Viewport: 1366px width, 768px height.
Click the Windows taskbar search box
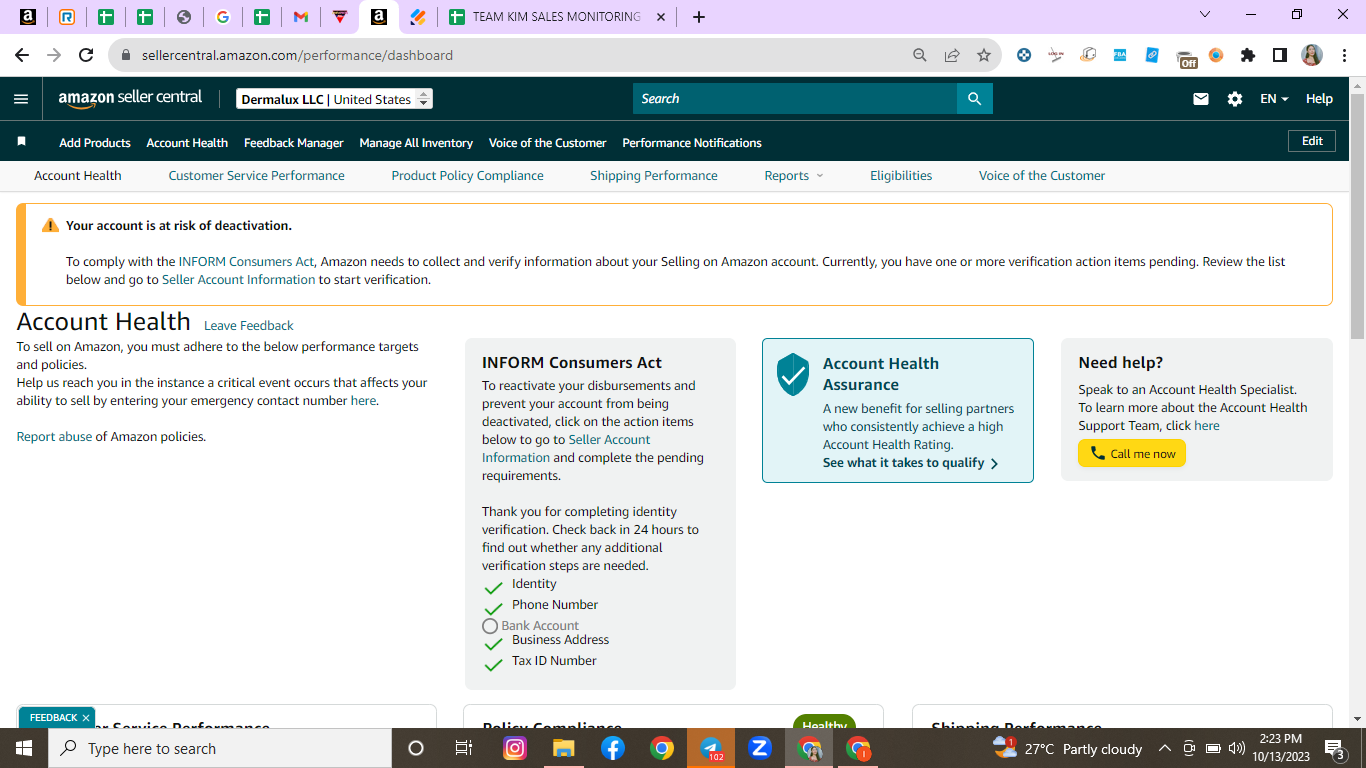[x=220, y=748]
